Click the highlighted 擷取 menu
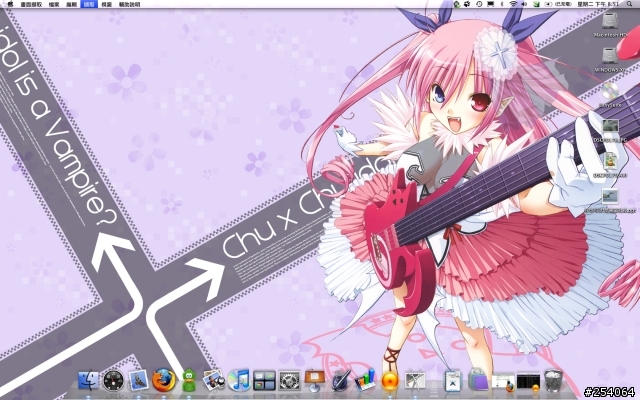 (89, 4)
